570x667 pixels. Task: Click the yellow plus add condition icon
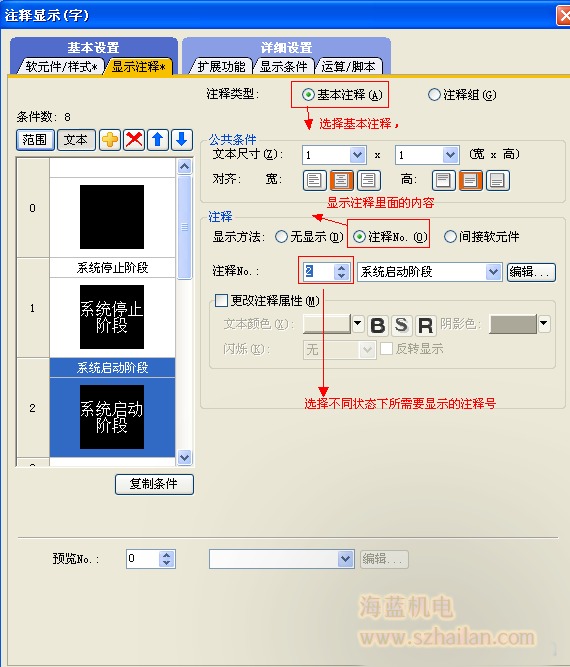click(110, 140)
